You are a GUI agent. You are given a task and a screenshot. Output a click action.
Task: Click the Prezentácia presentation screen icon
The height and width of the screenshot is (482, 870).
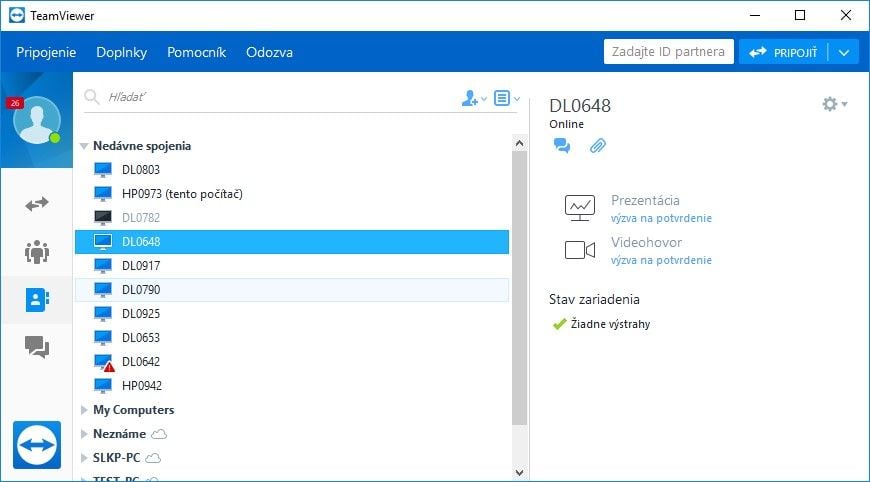point(580,208)
